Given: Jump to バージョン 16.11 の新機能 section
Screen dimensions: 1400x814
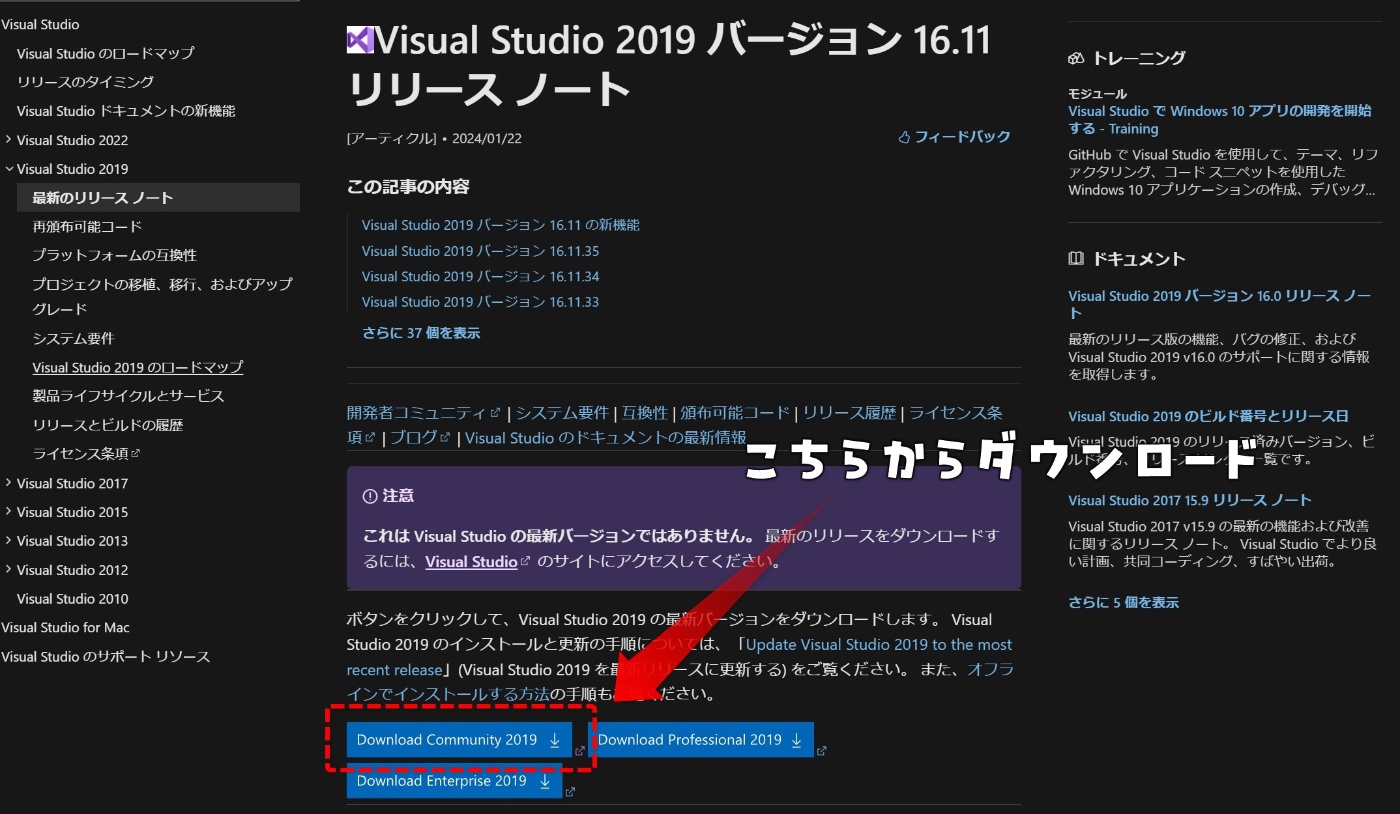Looking at the screenshot, I should click(x=500, y=225).
